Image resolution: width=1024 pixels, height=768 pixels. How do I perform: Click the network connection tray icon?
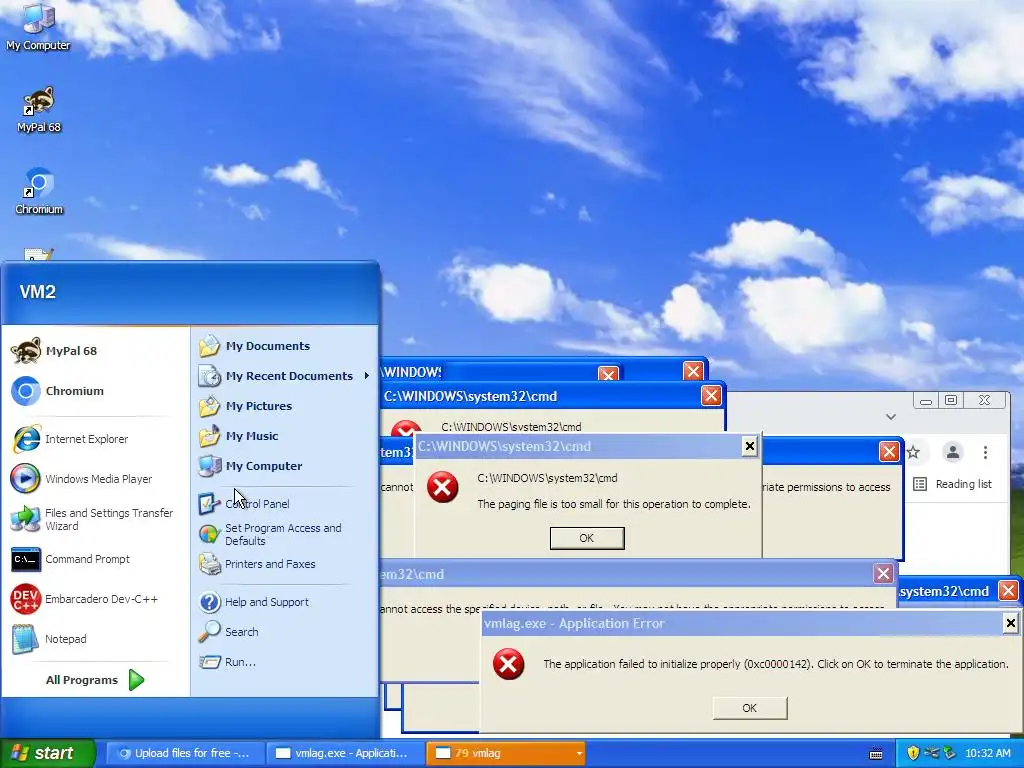[x=931, y=754]
